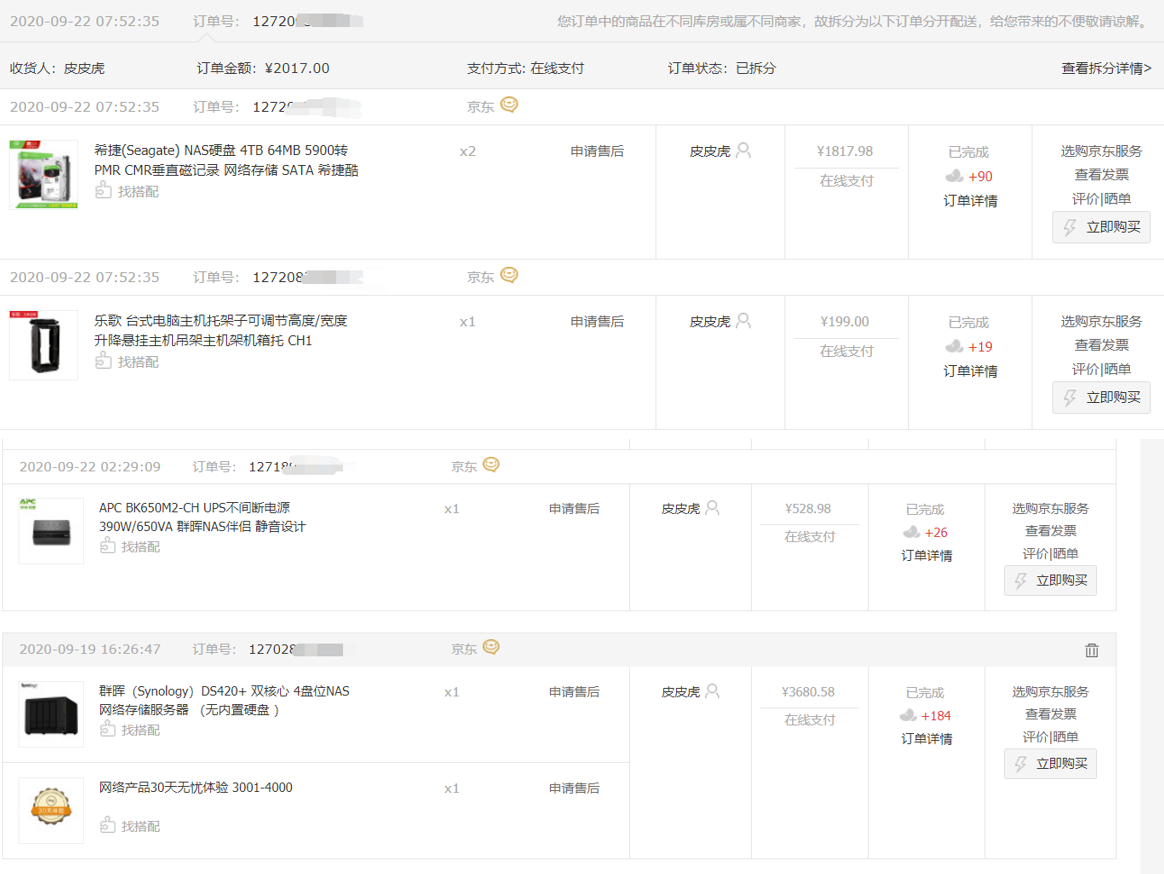Open 网络产品30天无忧体验 3001-4000 title
Image resolution: width=1164 pixels, height=874 pixels.
[196, 788]
